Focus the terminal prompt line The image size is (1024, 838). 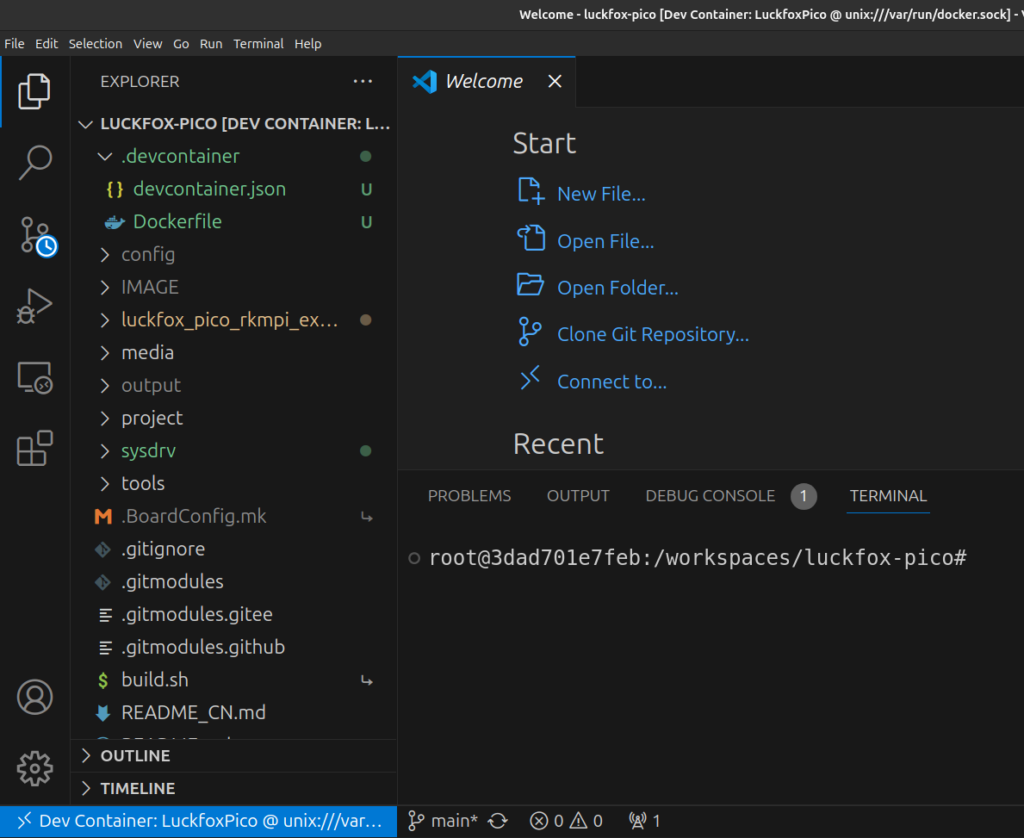pyautogui.click(x=697, y=558)
